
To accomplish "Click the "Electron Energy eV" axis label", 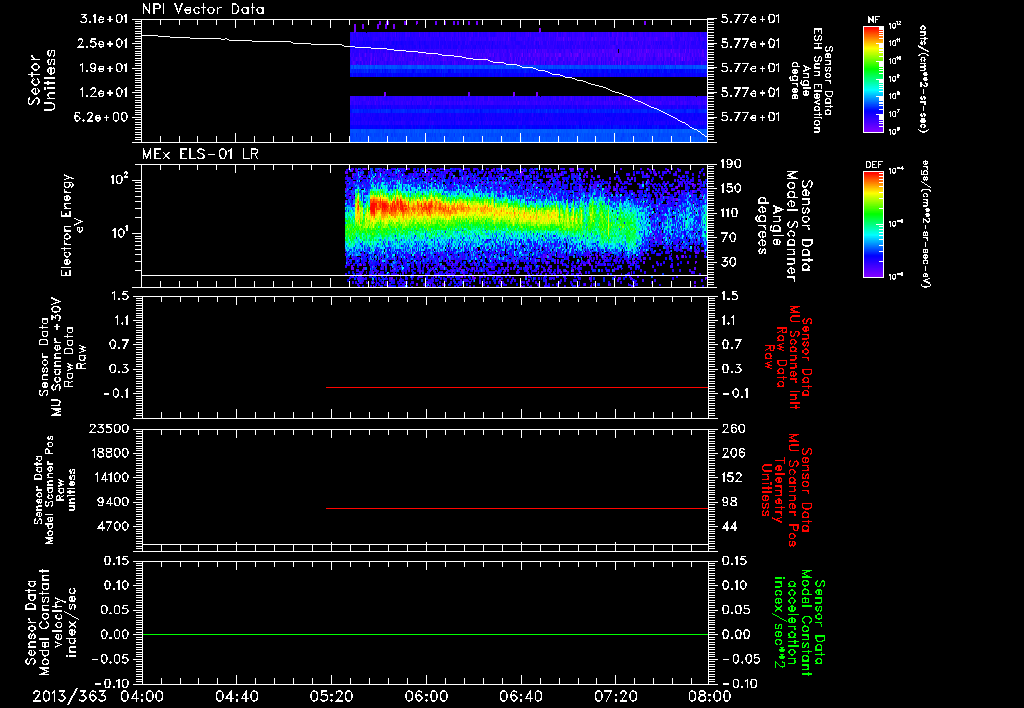I will tap(72, 225).
